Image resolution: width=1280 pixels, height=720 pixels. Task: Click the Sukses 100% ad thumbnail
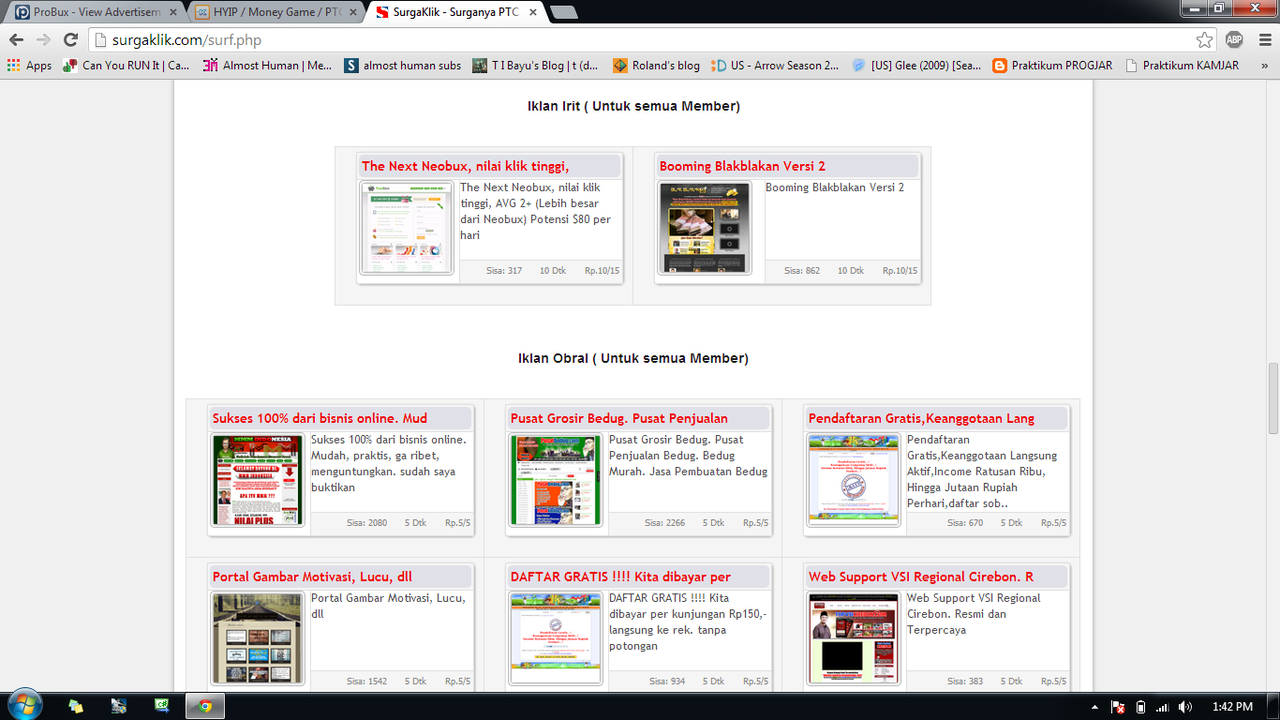(257, 480)
